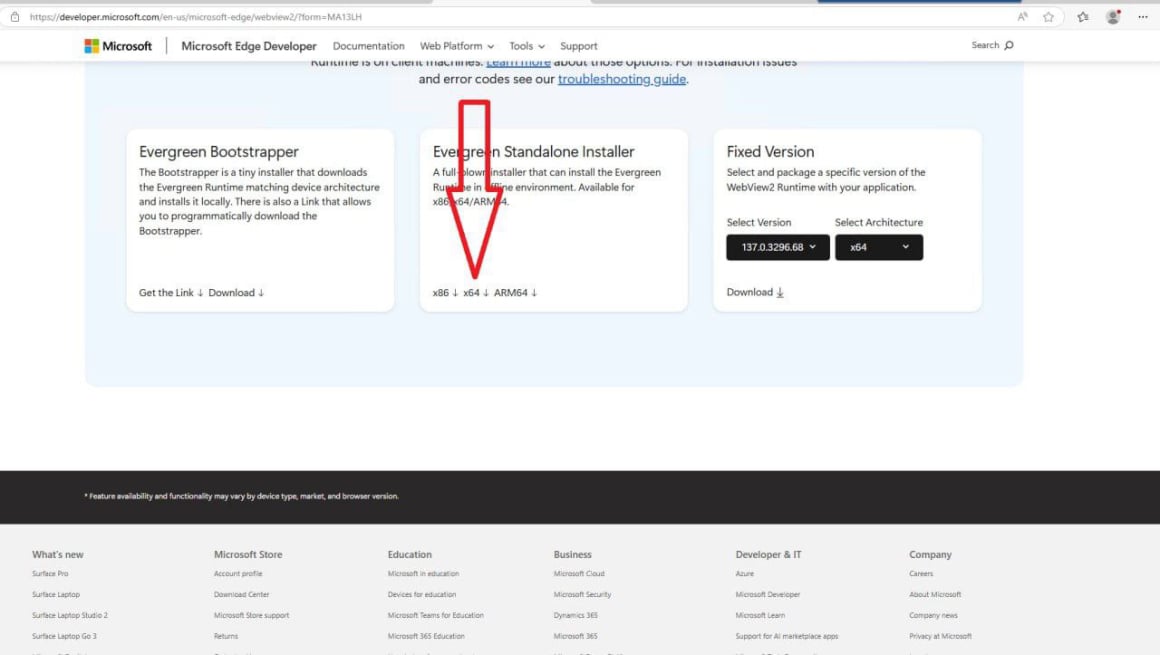This screenshot has height=655, width=1160.
Task: Open Surface Laptop Go 3 link
Action: click(x=64, y=636)
